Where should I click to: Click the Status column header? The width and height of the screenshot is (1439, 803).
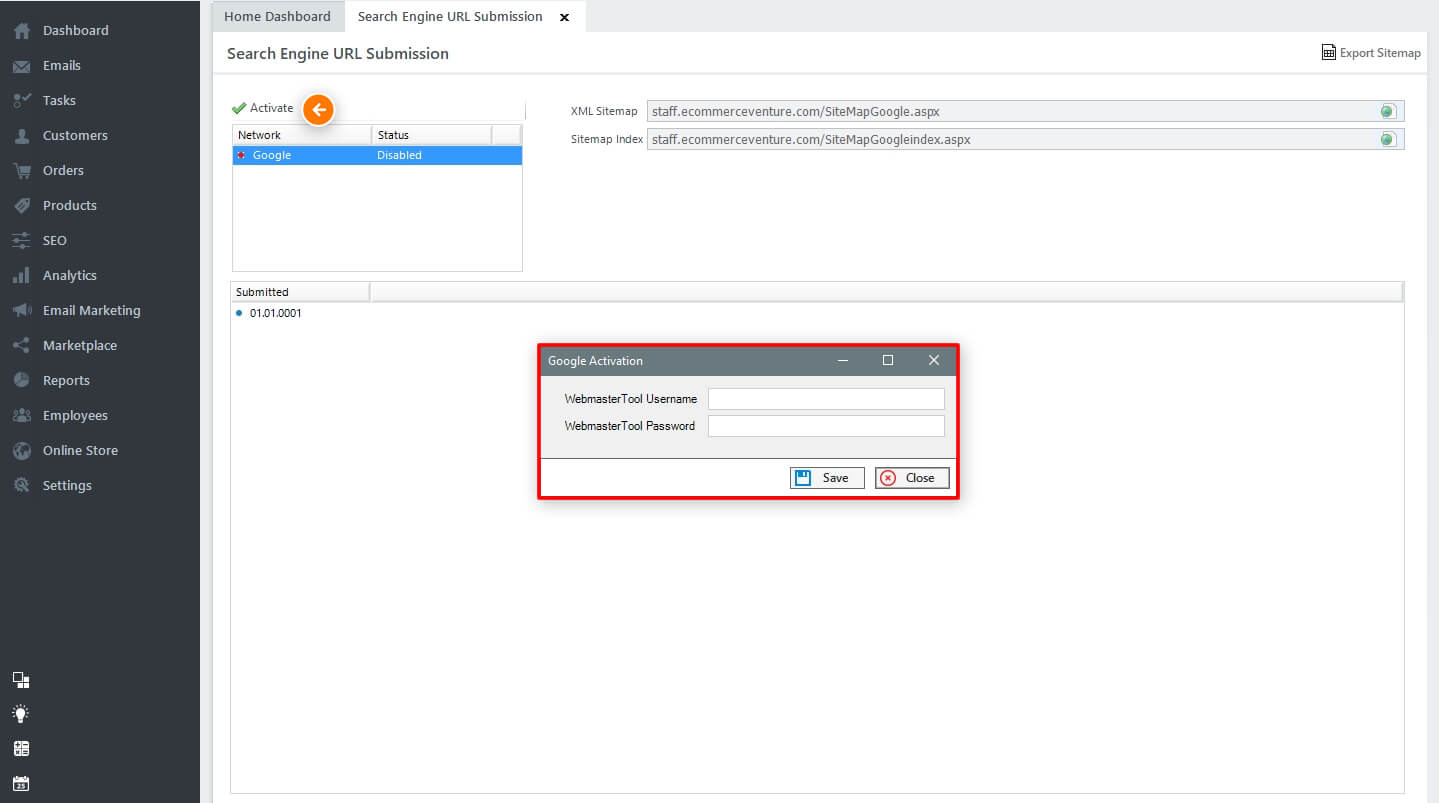click(x=432, y=135)
